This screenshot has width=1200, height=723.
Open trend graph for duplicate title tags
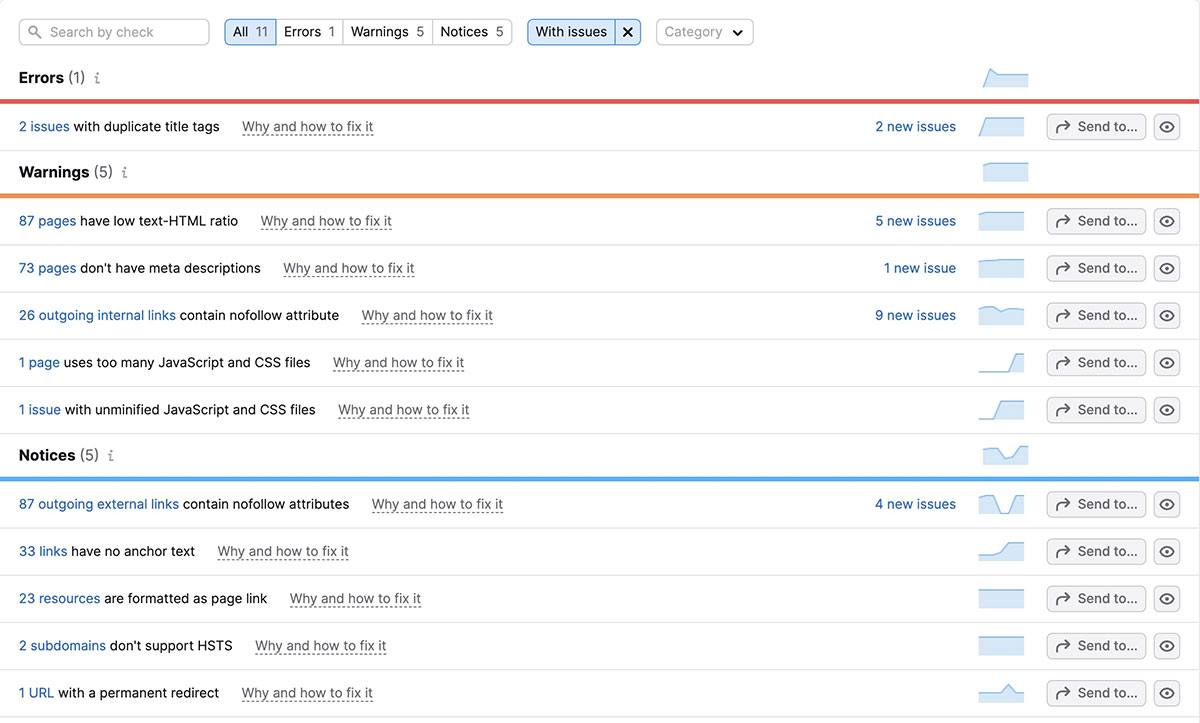point(1001,127)
